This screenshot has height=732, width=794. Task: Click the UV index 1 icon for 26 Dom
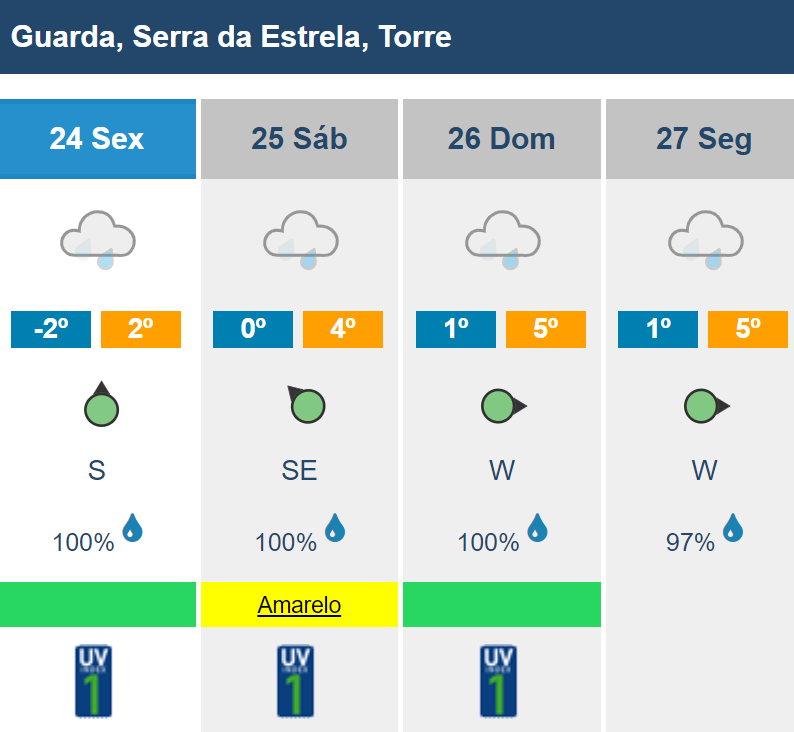tap(498, 681)
